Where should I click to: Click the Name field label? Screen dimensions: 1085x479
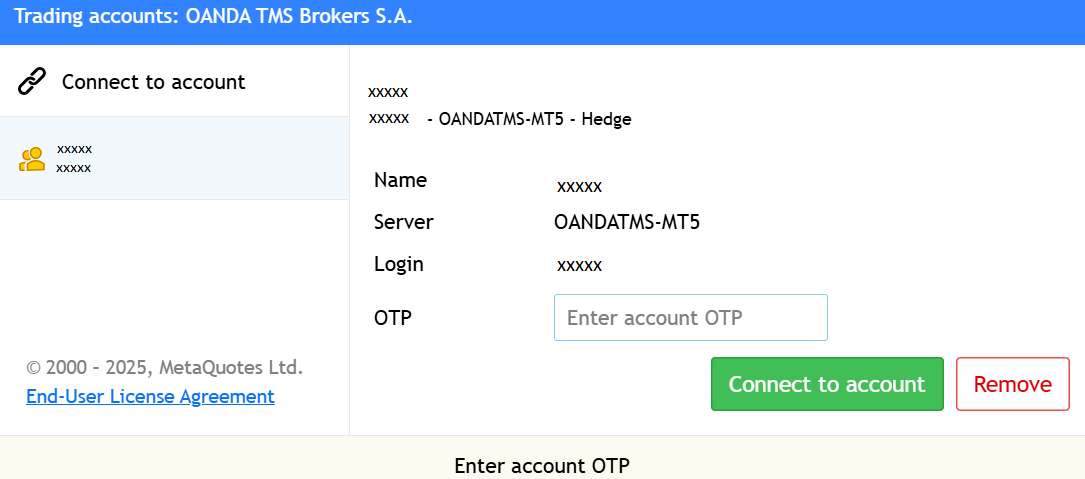coord(400,180)
